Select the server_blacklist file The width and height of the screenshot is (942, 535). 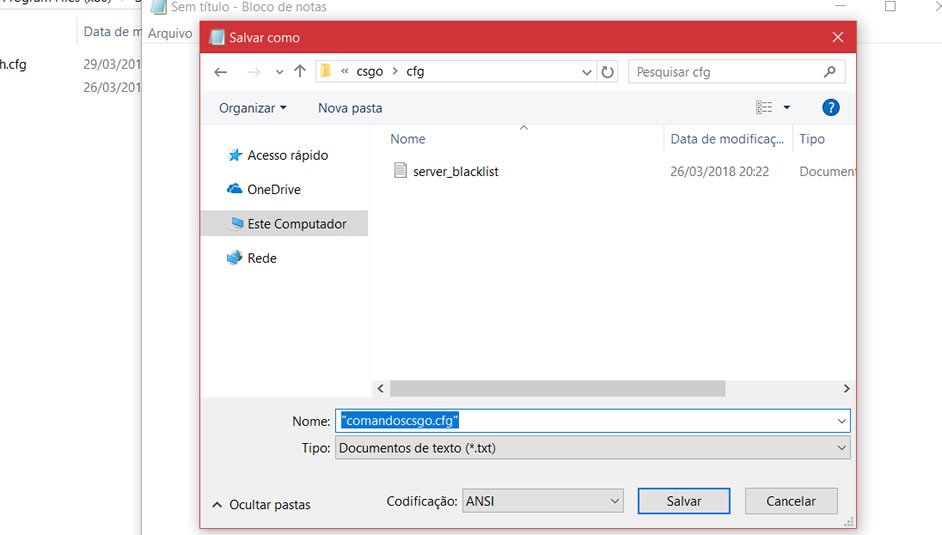455,171
